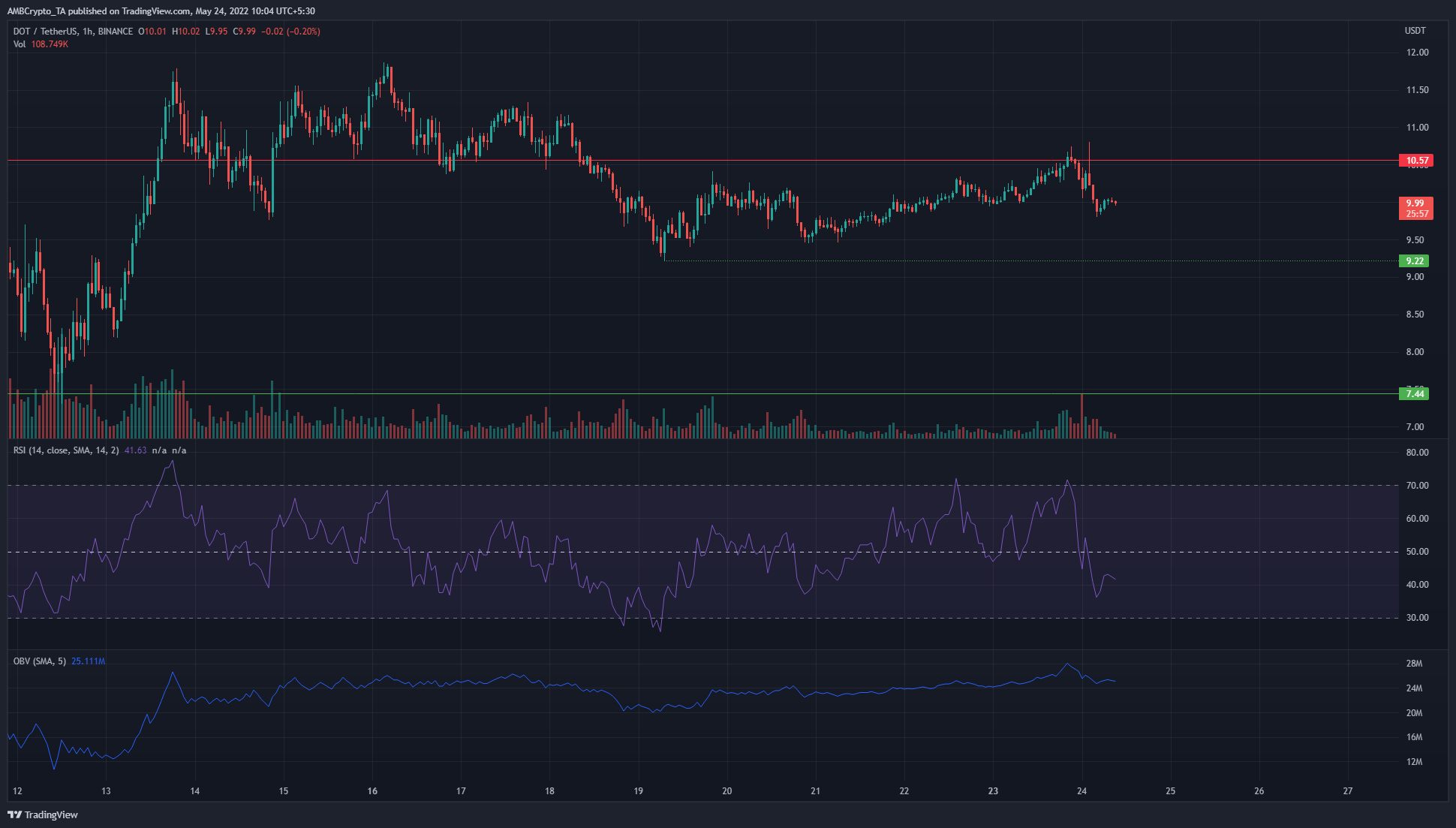Select the May 24 date on time axis
Image resolution: width=1456 pixels, height=828 pixels.
coord(1081,791)
